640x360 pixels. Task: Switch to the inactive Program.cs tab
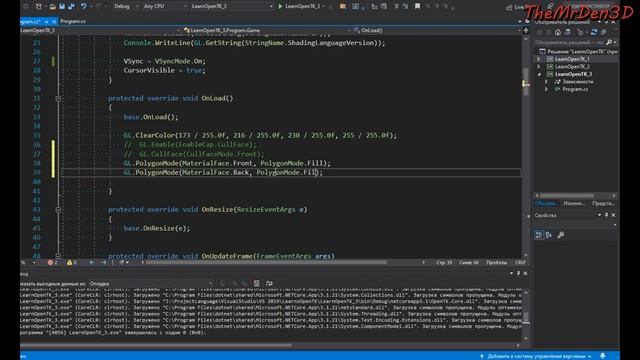click(x=73, y=21)
